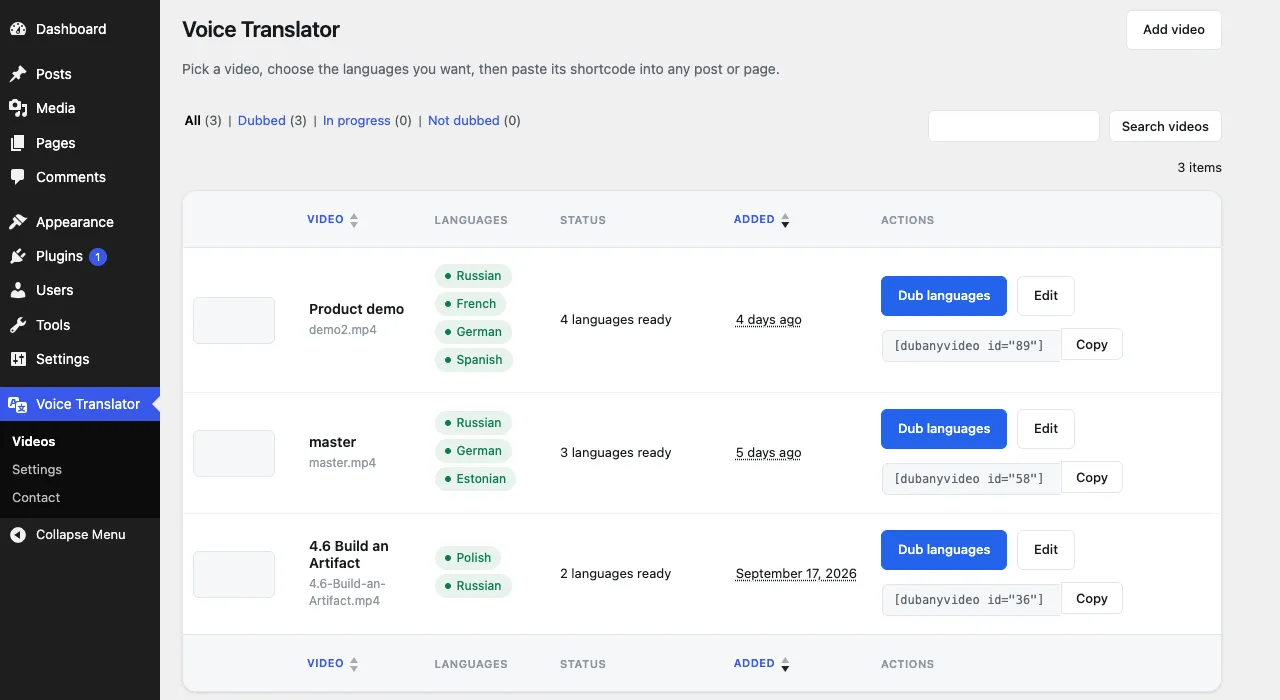Image resolution: width=1280 pixels, height=700 pixels.
Task: Sort by Video using top header arrows
Action: pos(354,220)
